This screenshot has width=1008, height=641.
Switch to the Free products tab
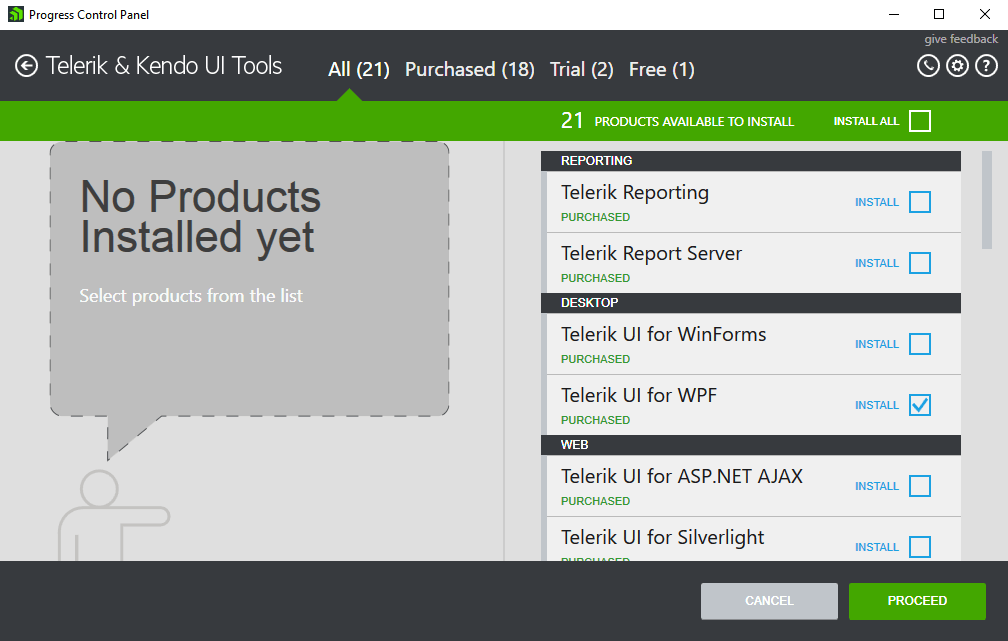pyautogui.click(x=661, y=69)
